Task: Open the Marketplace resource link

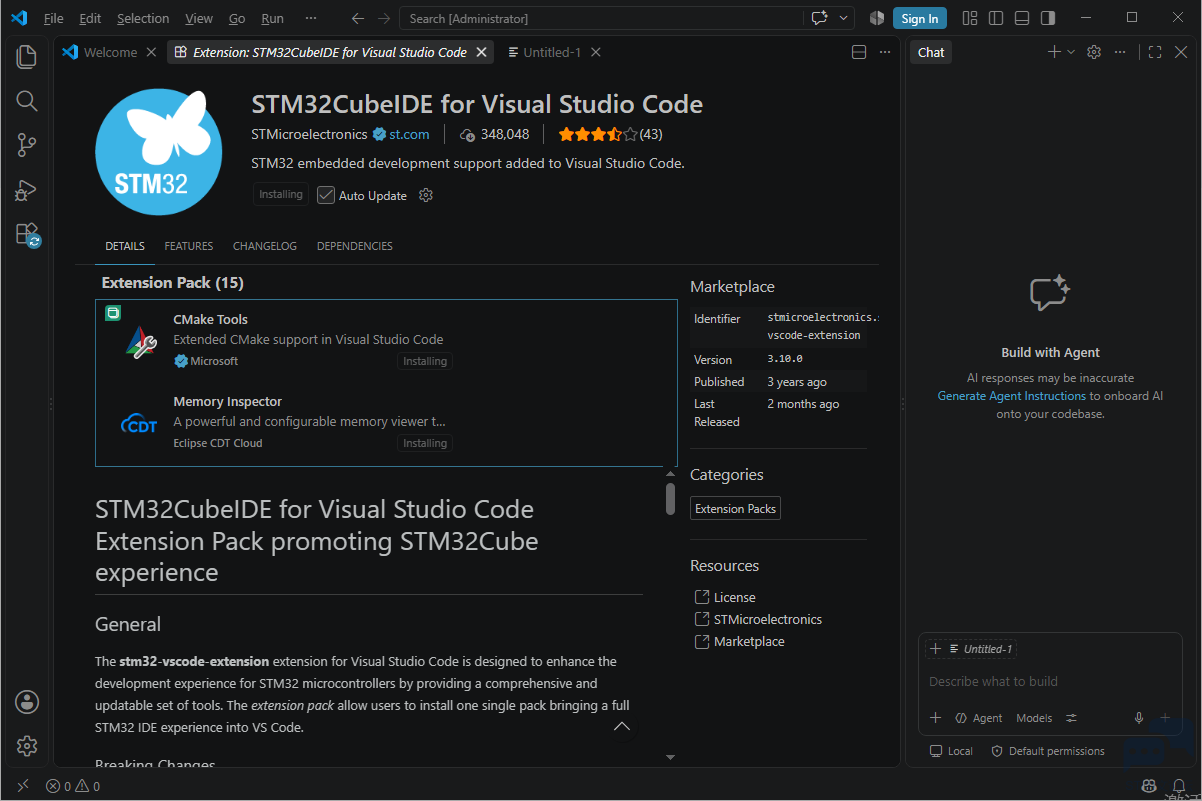Action: (749, 641)
